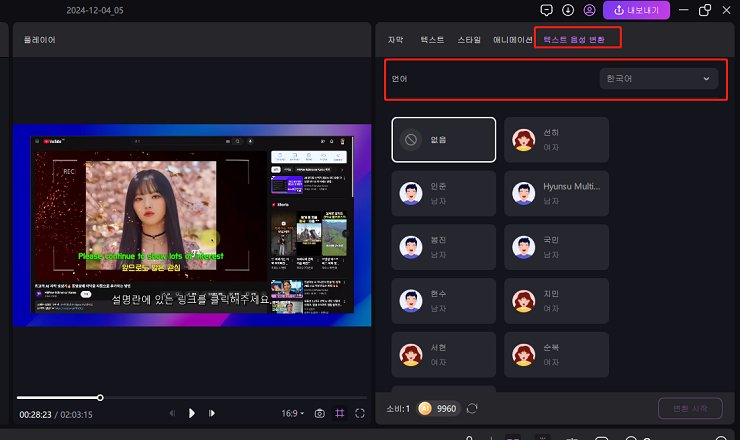Refresh the credit balance

click(x=472, y=408)
